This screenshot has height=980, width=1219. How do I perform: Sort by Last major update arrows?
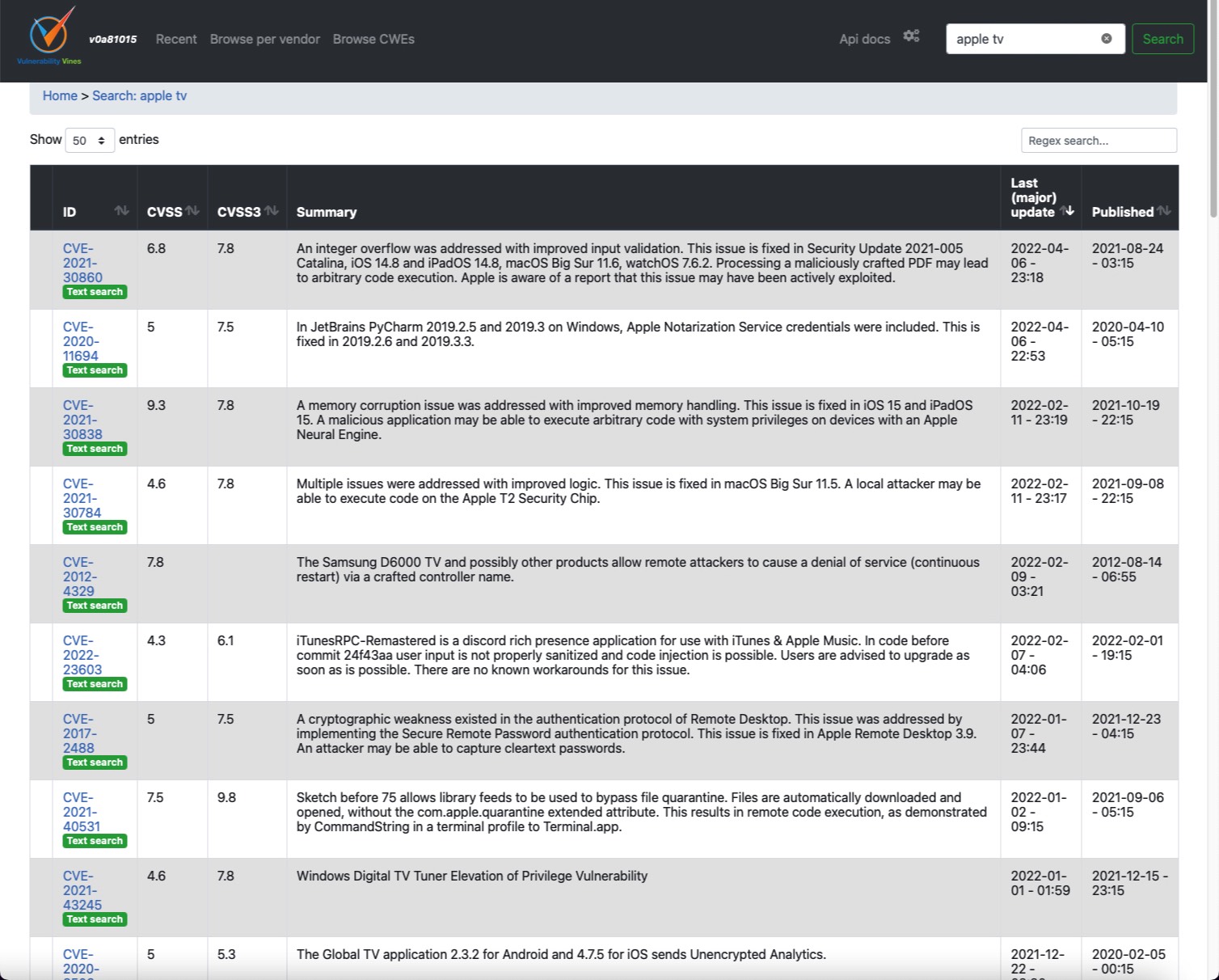(x=1067, y=211)
